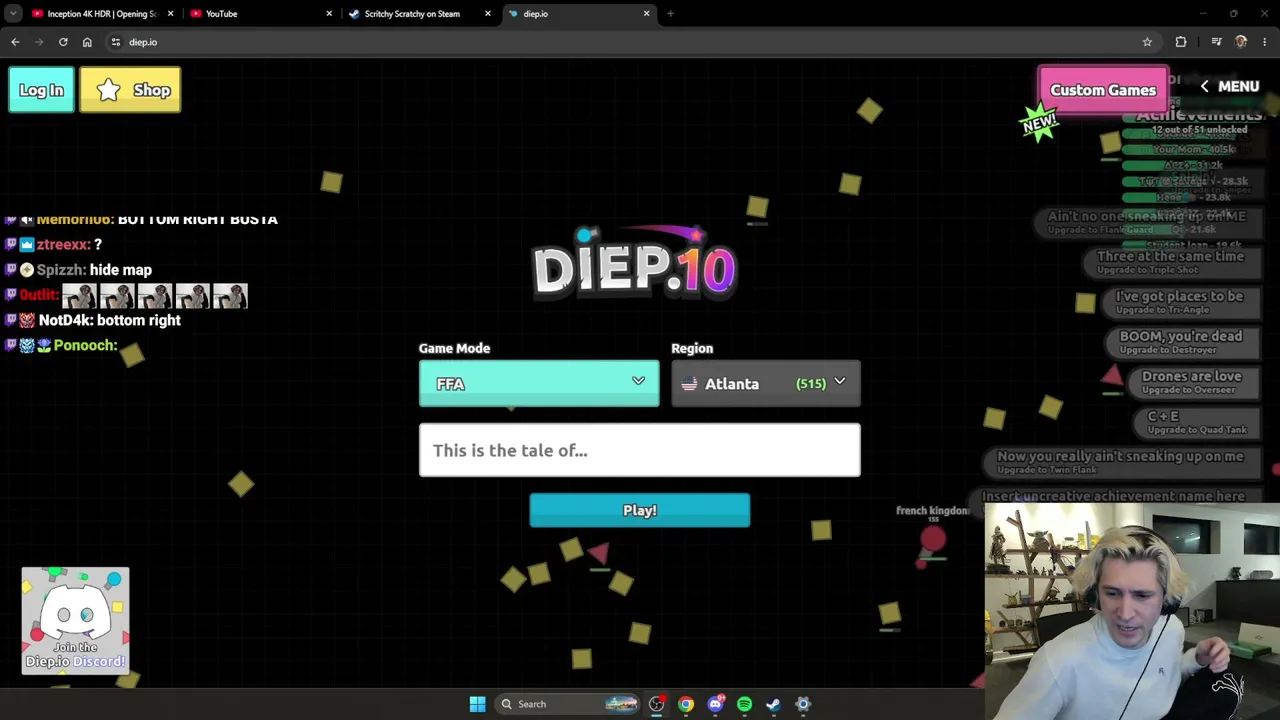
Task: Open Spotify from the taskbar
Action: tap(744, 704)
